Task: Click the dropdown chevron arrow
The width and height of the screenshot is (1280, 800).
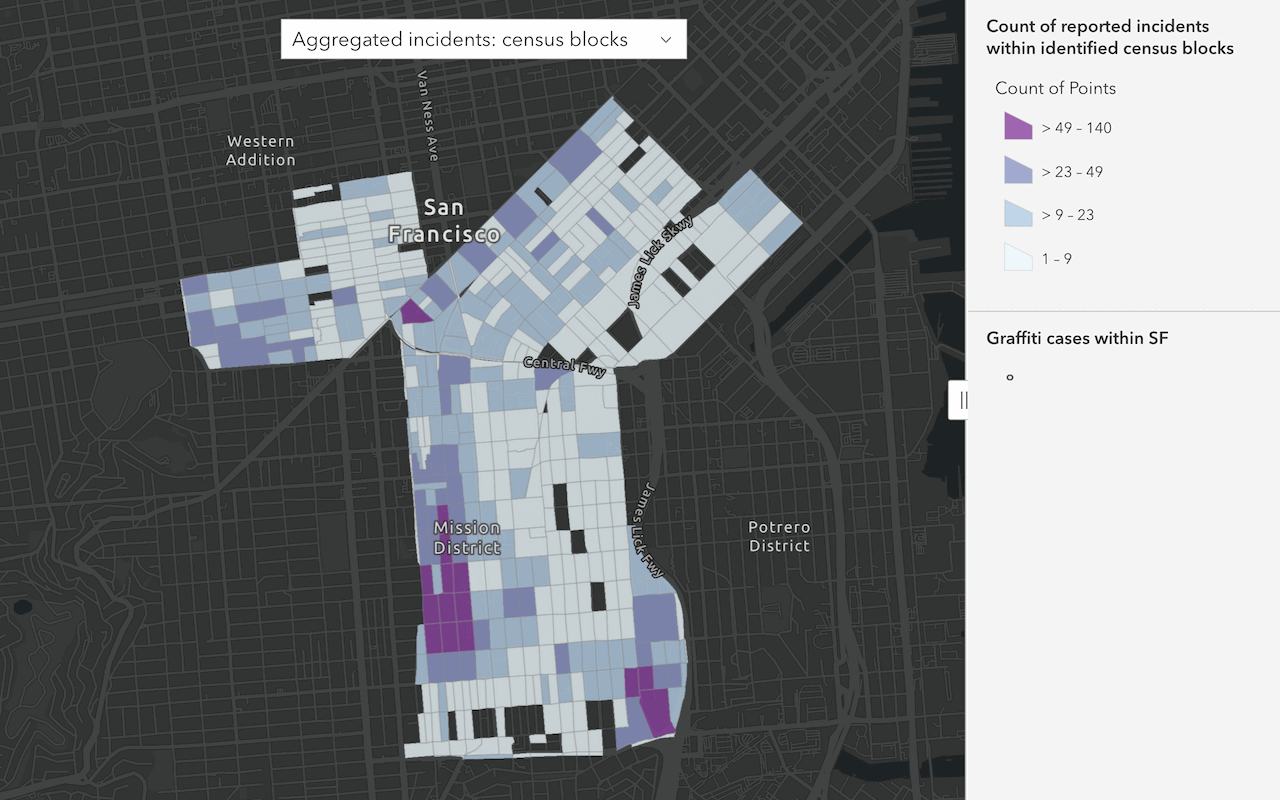Action: [x=665, y=40]
